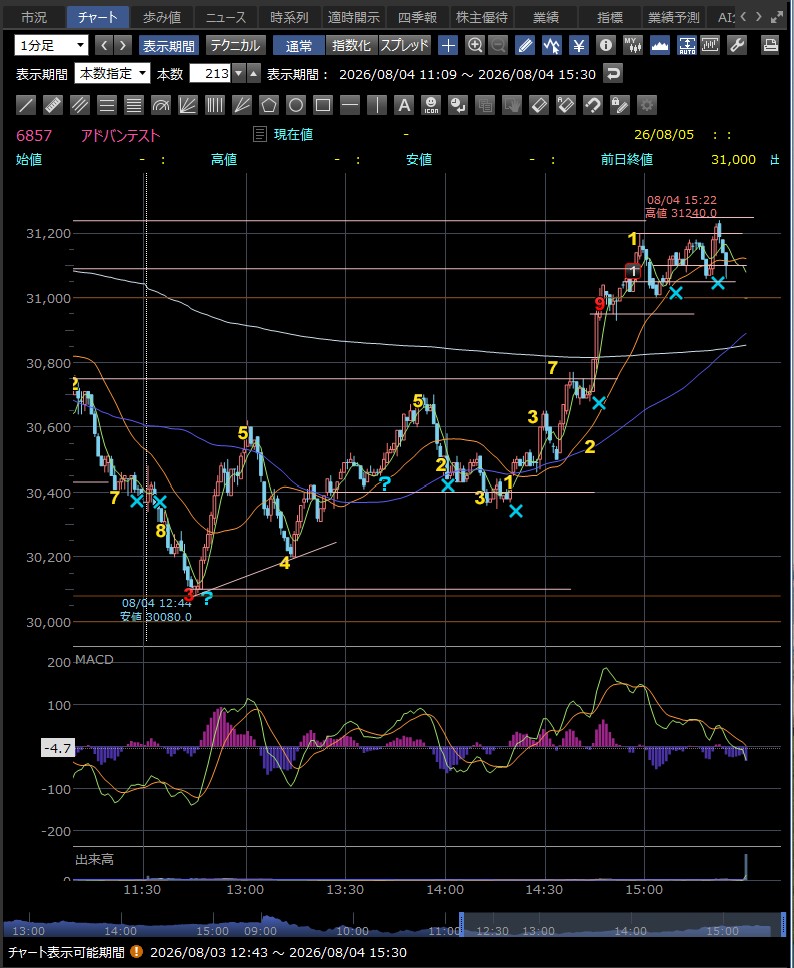Select the trend line drawing tool
Viewport: 794px width, 968px height.
(x=26, y=105)
